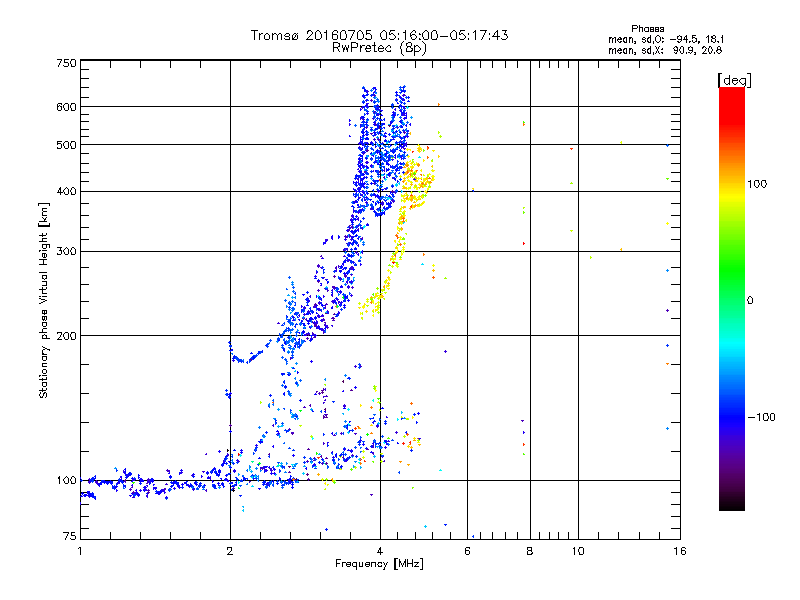Click the x-axis tick label "2"
The width and height of the screenshot is (800, 600).
pyautogui.click(x=230, y=551)
